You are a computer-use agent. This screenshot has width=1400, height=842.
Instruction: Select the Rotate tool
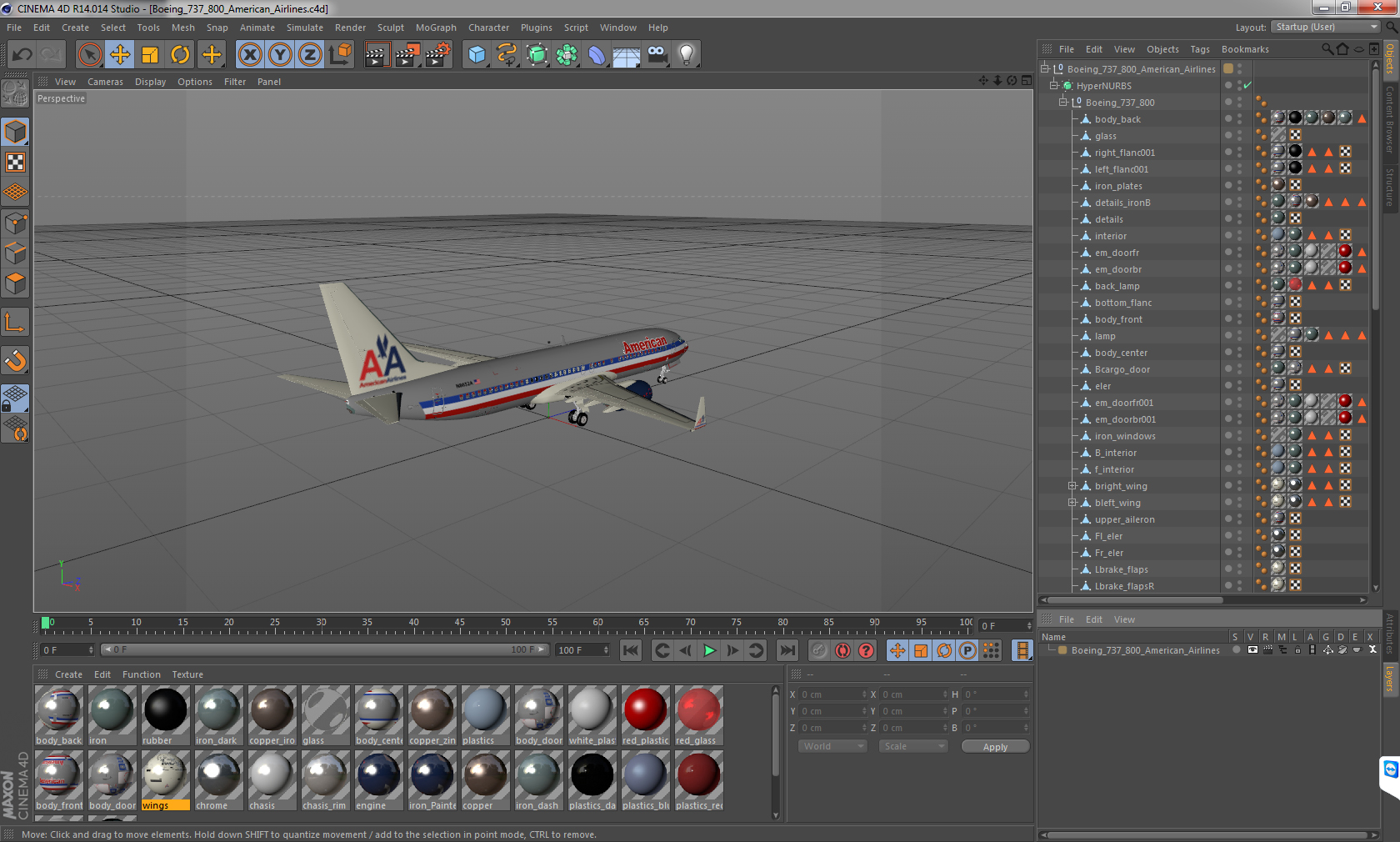(180, 55)
